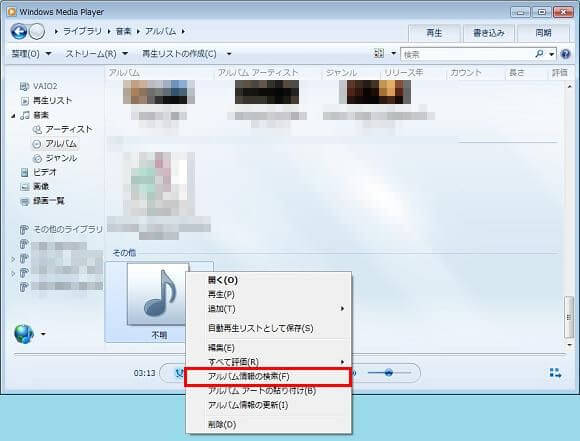
Task: Click the アルバム breadcrumb link
Action: tap(161, 32)
